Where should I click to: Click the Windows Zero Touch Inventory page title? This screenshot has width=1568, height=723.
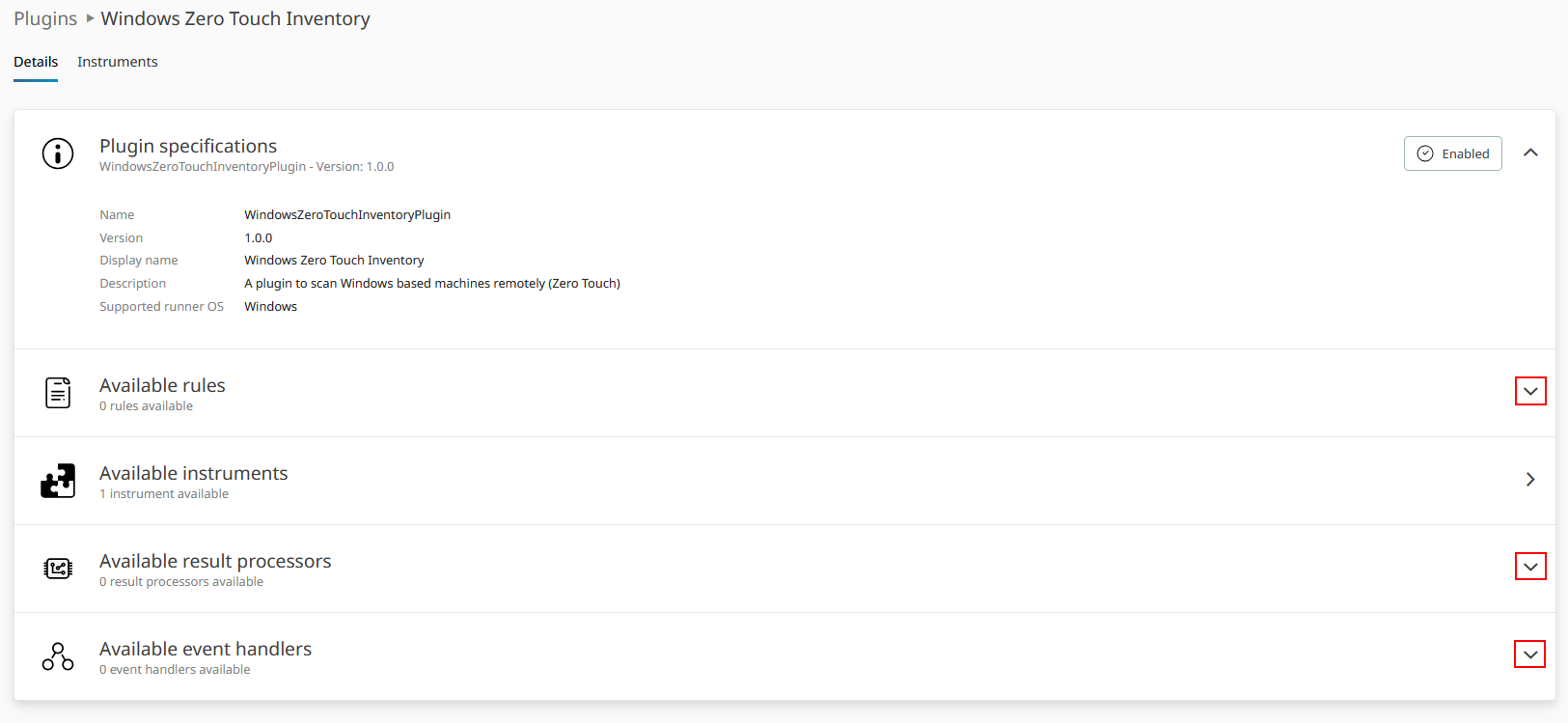235,19
